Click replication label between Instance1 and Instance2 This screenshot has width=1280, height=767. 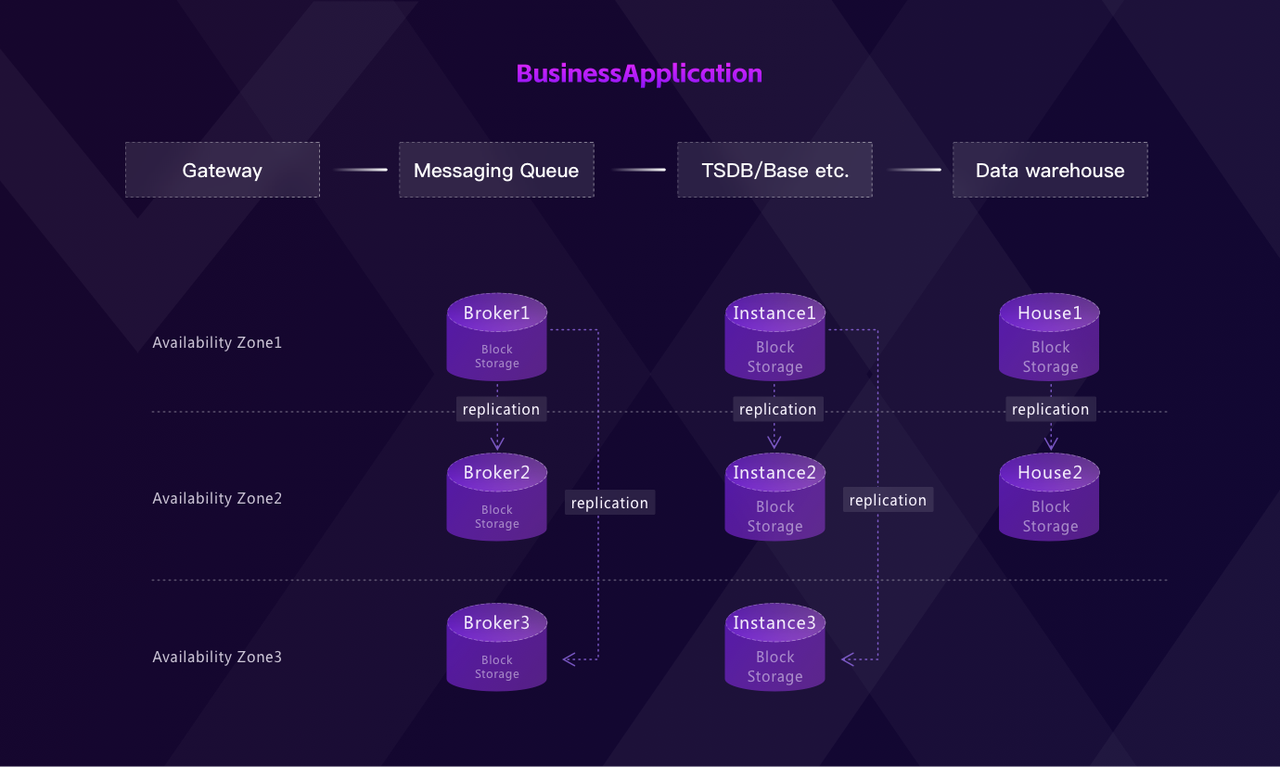pyautogui.click(x=778, y=409)
